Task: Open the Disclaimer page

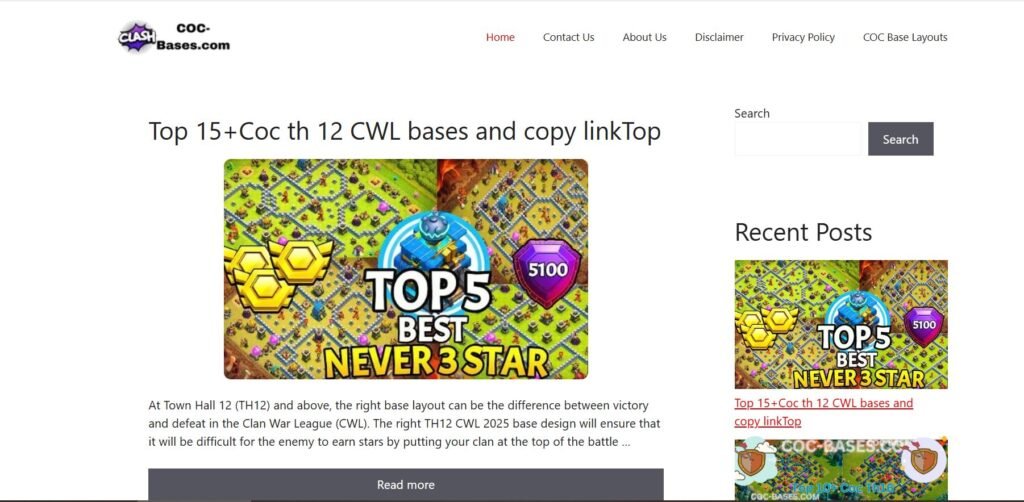Action: [719, 37]
